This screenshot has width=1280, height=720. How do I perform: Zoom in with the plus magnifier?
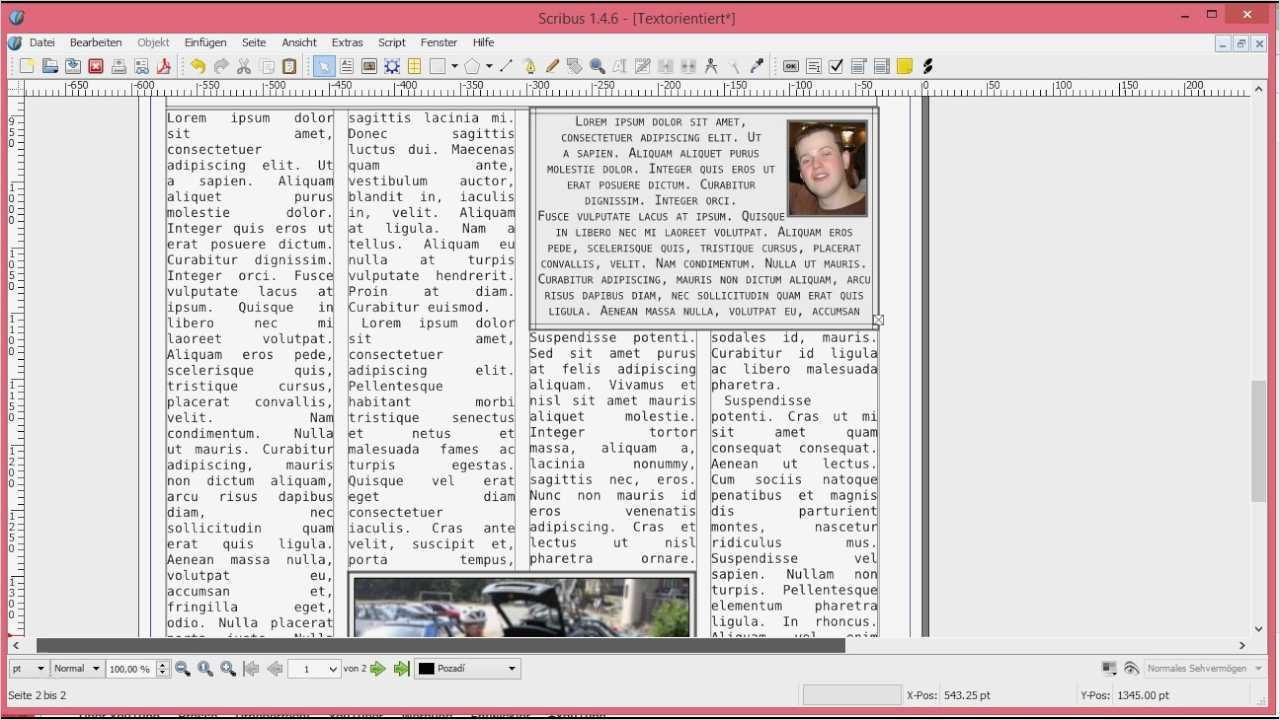[x=228, y=669]
